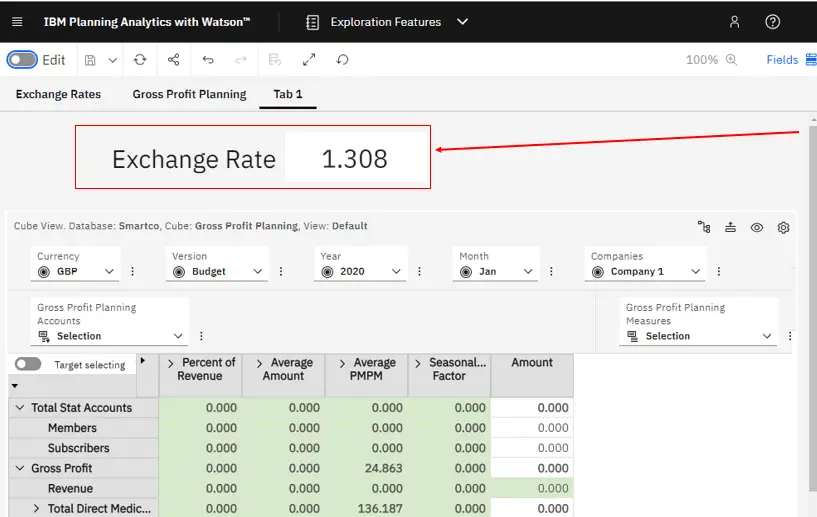Open Gross Profit Planning Accounts Selection dropdown
The width and height of the screenshot is (817, 517).
[109, 336]
